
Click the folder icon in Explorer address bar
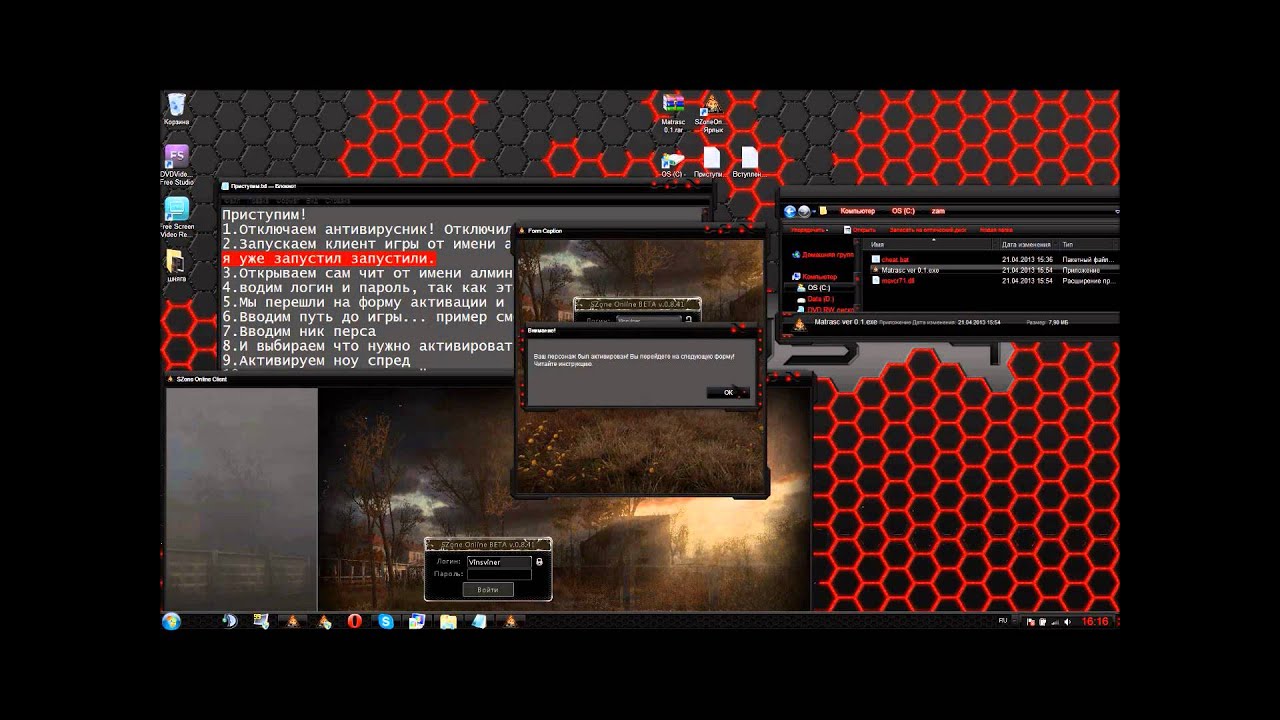coord(823,211)
